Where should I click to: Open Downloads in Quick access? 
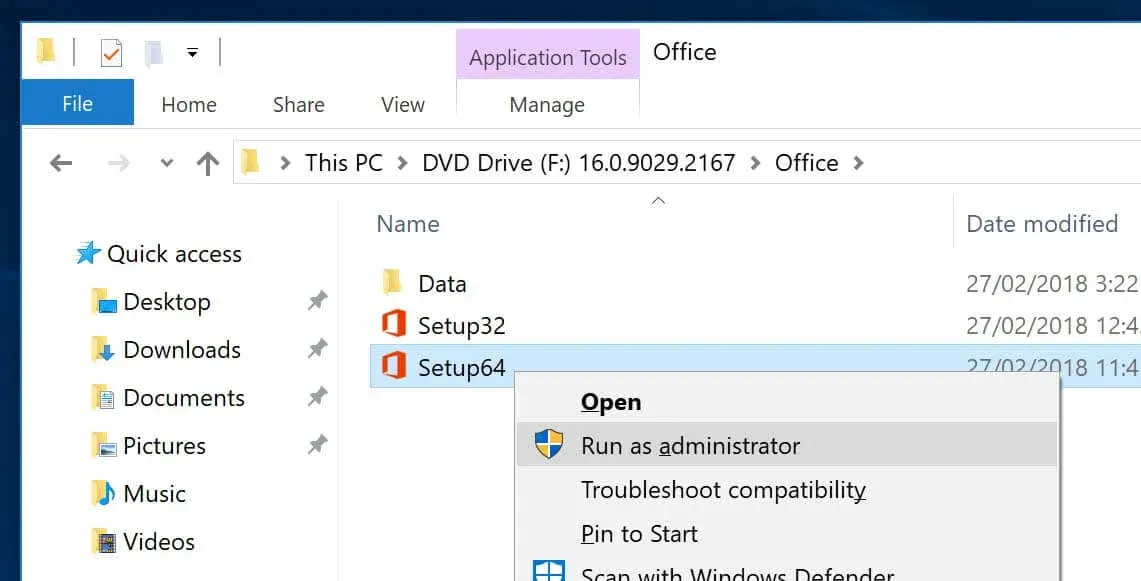pos(181,350)
